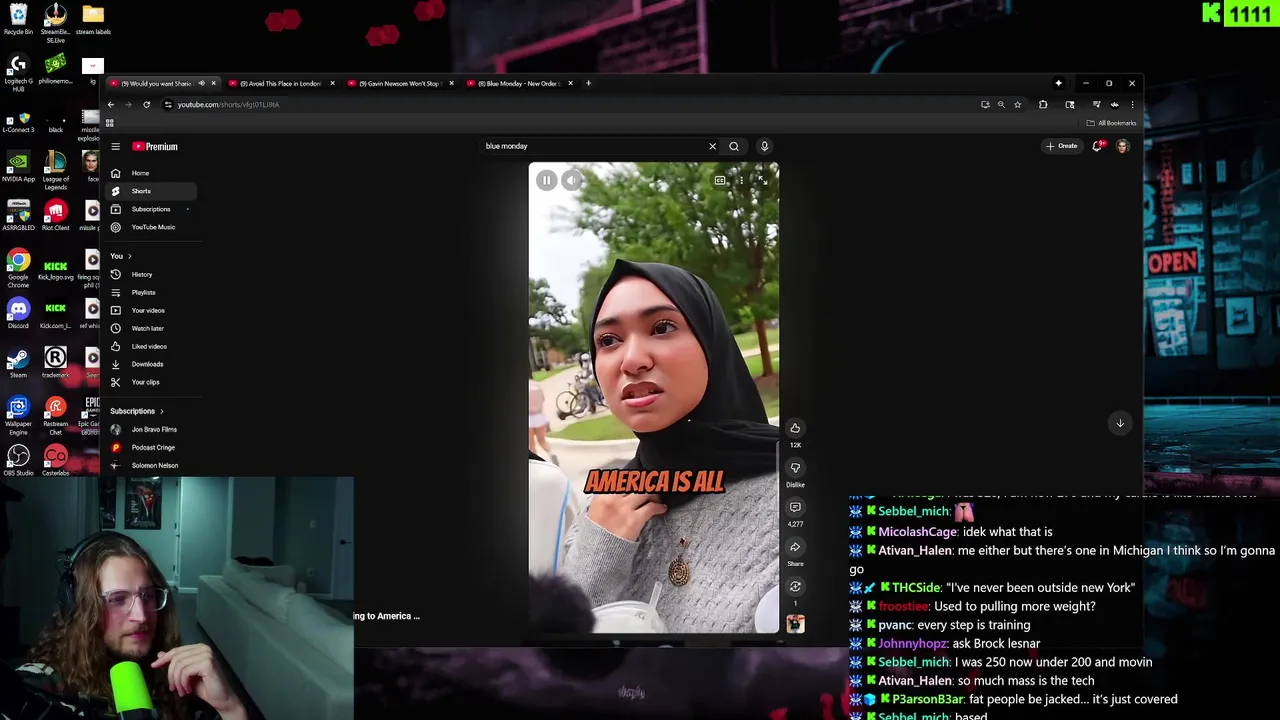This screenshot has height=720, width=1280.
Task: Go to YouTube Home in sidebar
Action: click(x=153, y=173)
